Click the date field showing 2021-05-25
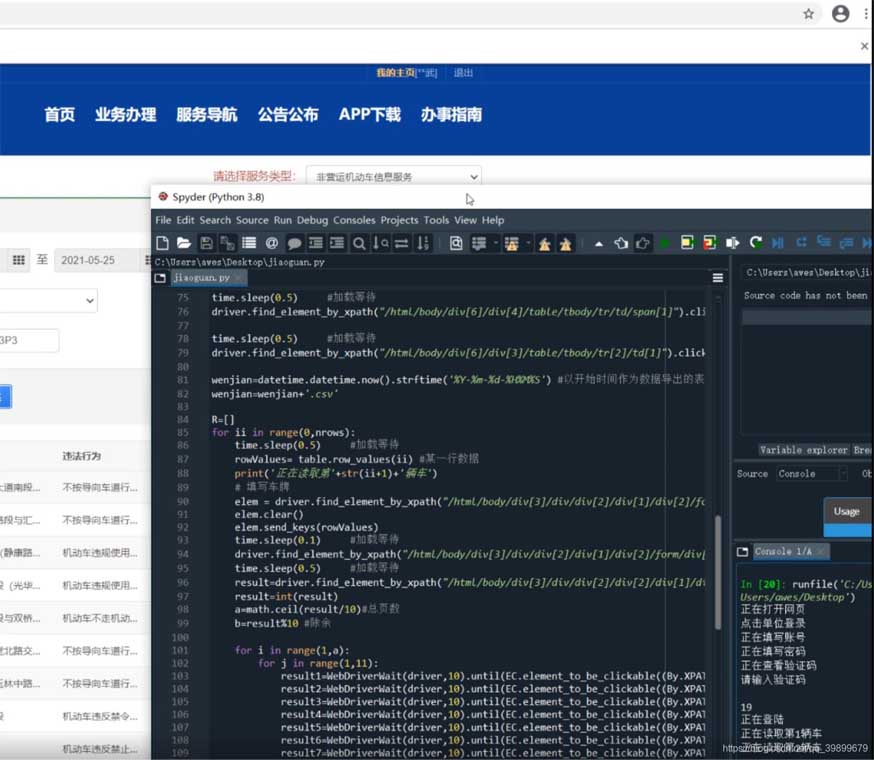The height and width of the screenshot is (760, 874). [x=88, y=260]
